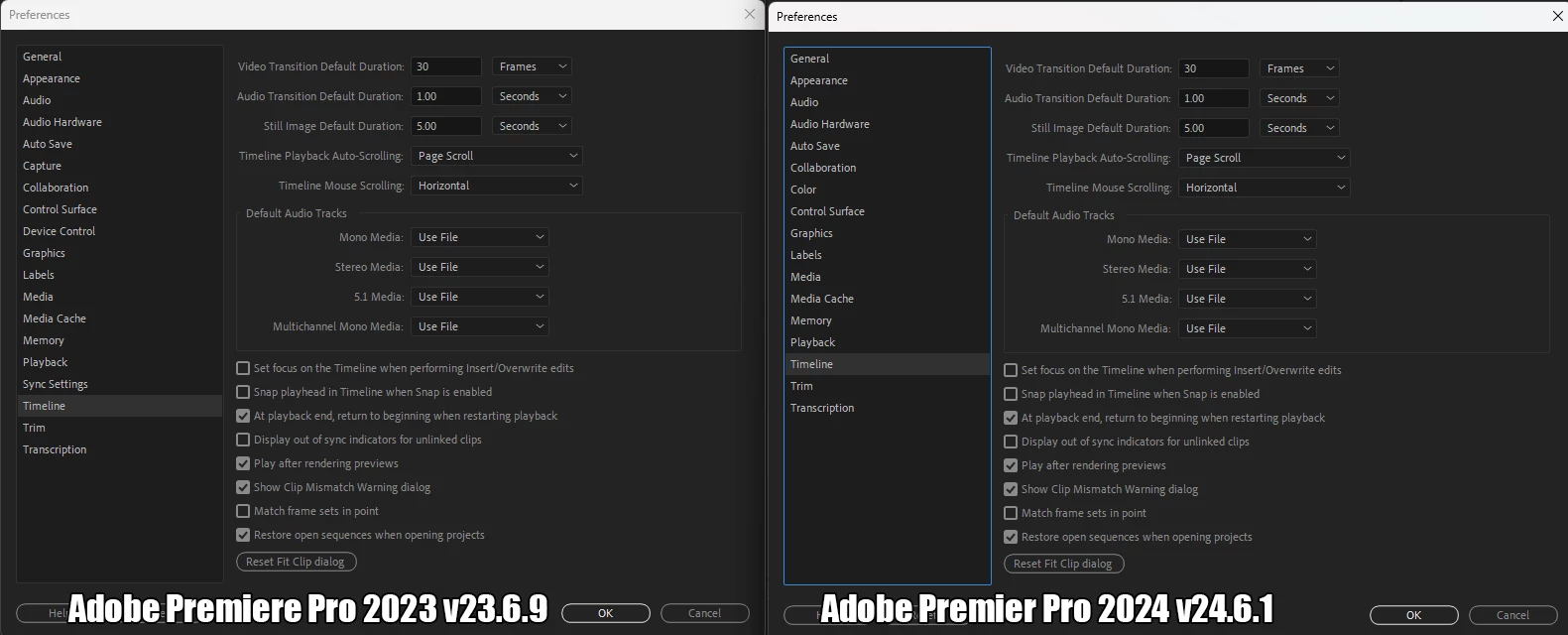Toggle Display out of sync indicators, right window
The width and height of the screenshot is (1568, 635).
pyautogui.click(x=1011, y=442)
